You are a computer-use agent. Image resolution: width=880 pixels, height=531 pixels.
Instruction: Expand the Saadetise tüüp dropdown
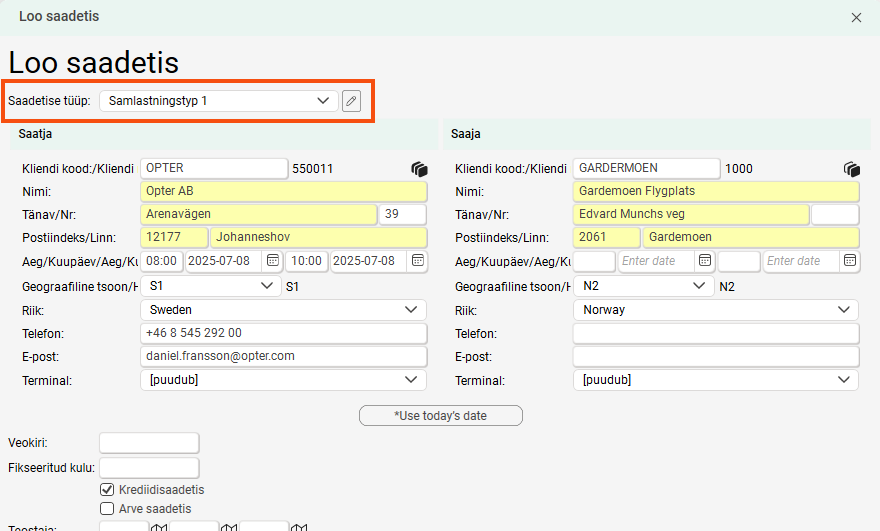coord(219,101)
